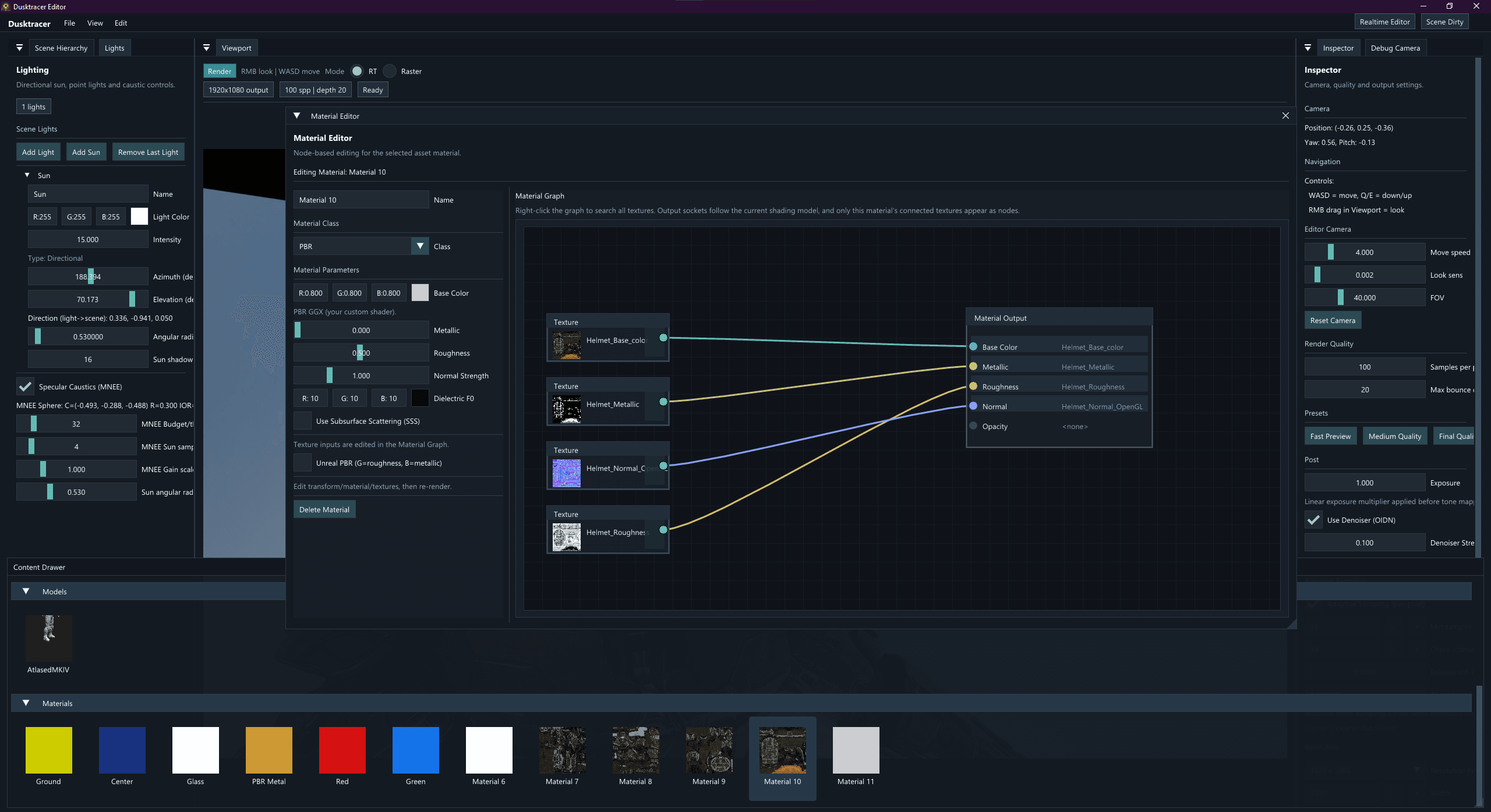Select the AtlasedMKIV model thumbnail
Image resolution: width=1491 pixels, height=812 pixels.
tap(49, 638)
